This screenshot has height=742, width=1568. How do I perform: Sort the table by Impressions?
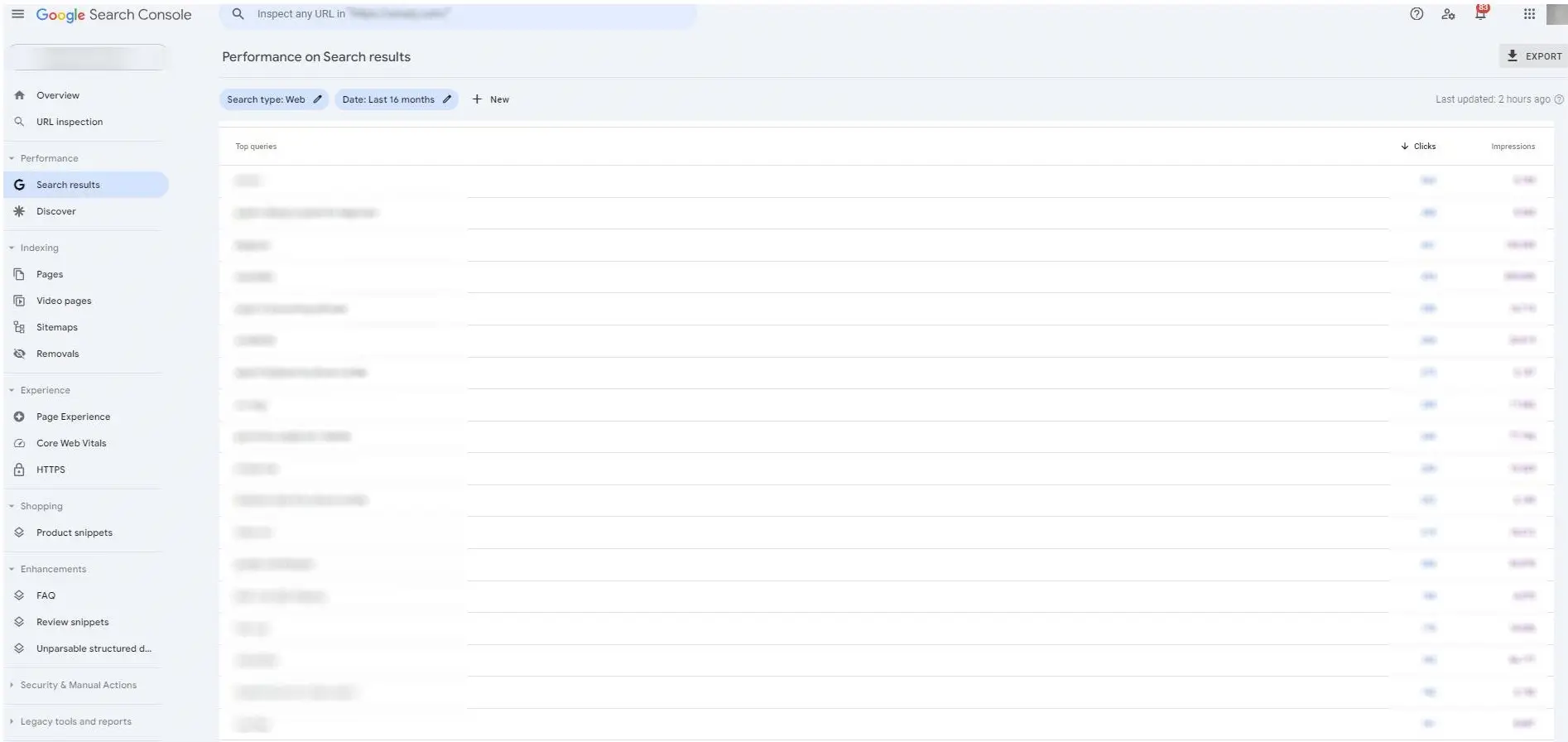tap(1513, 147)
